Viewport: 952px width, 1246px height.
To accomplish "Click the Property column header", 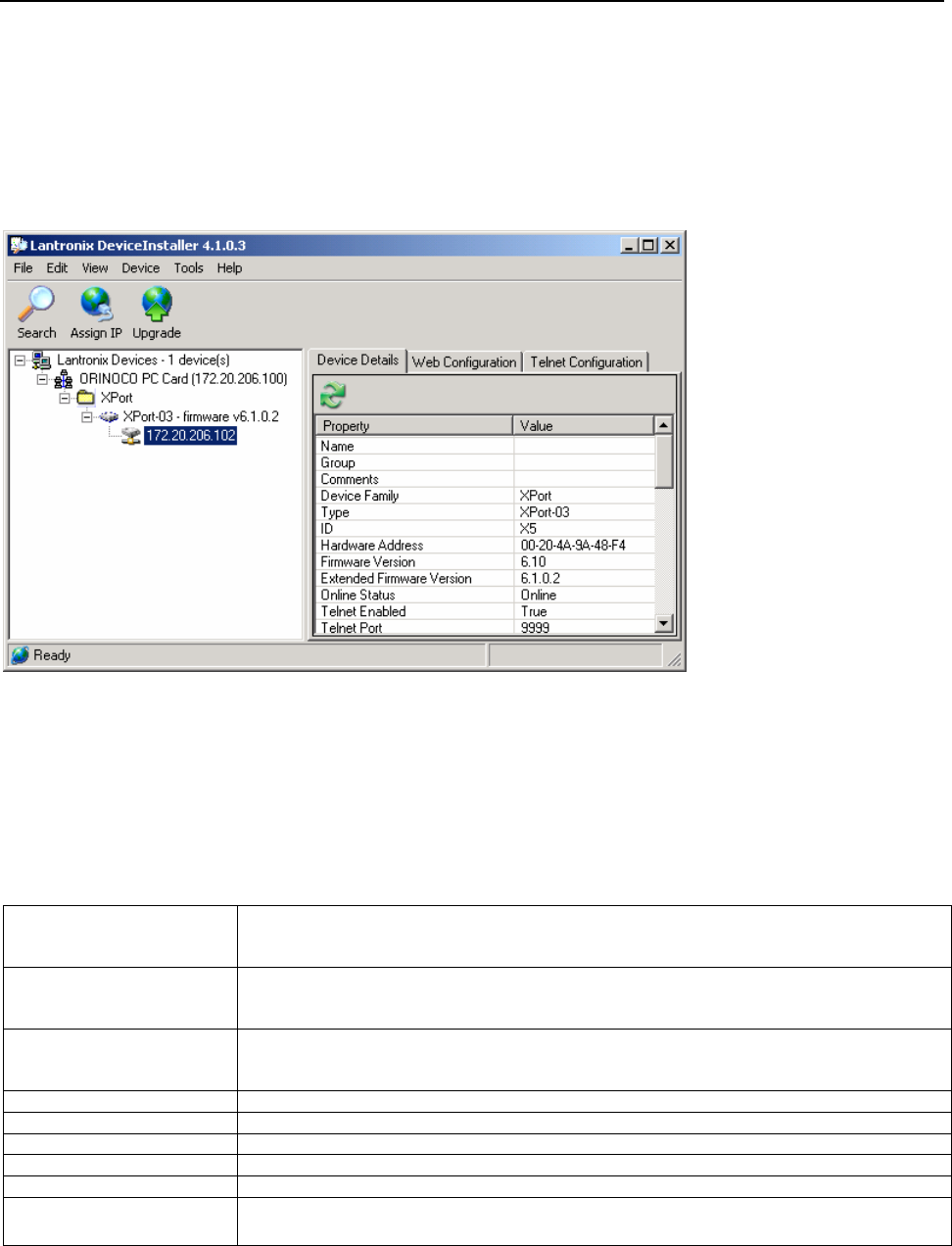I will [414, 426].
